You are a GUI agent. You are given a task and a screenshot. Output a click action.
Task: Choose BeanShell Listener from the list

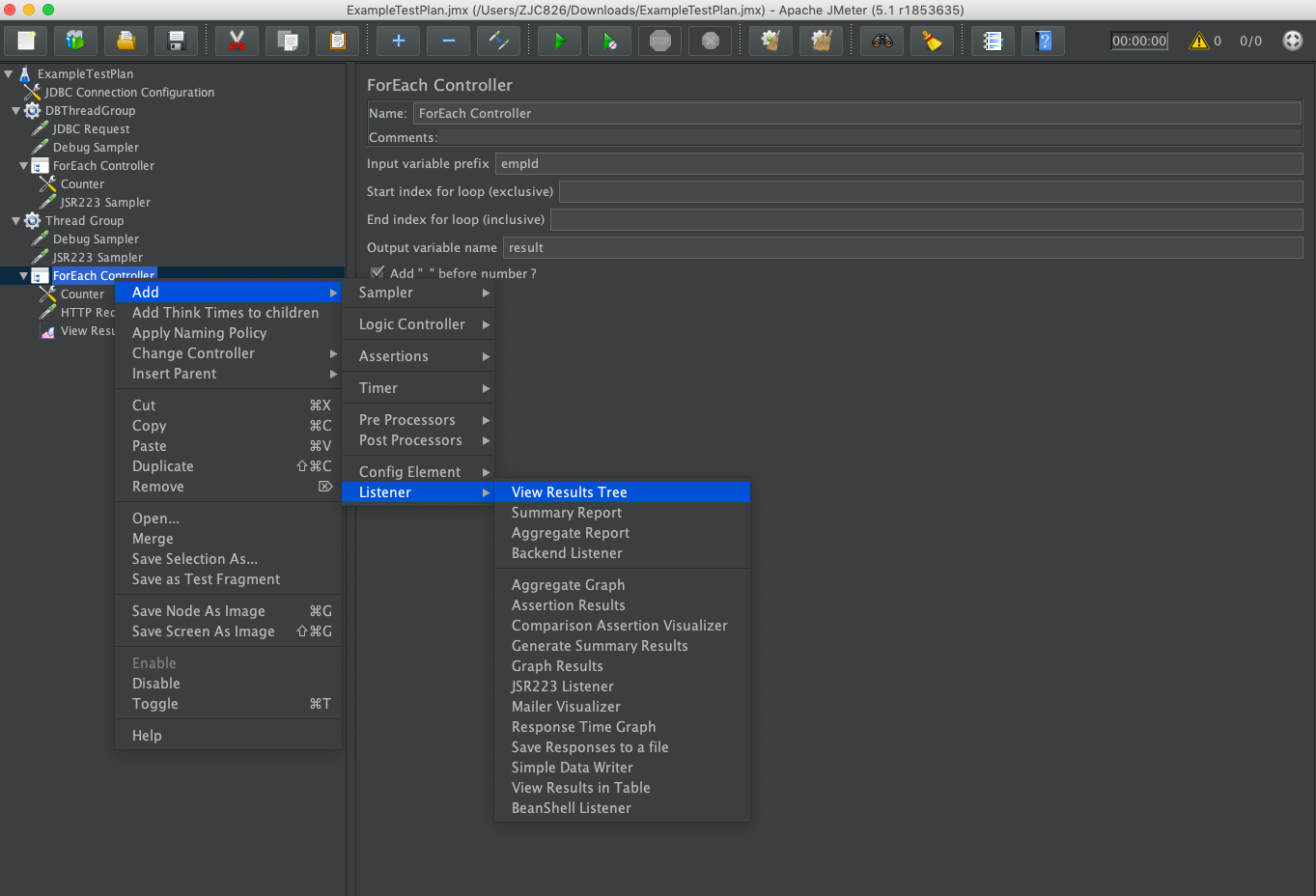[622, 808]
